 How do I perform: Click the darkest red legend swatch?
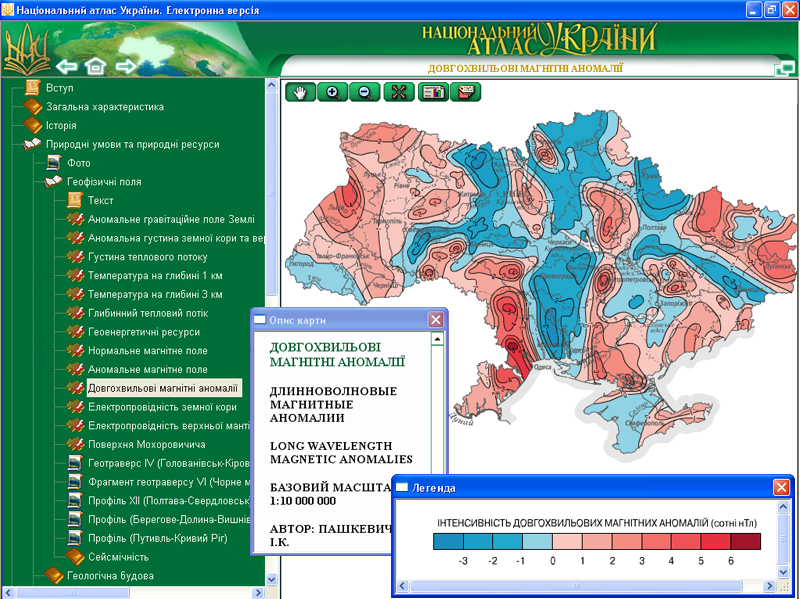[745, 541]
